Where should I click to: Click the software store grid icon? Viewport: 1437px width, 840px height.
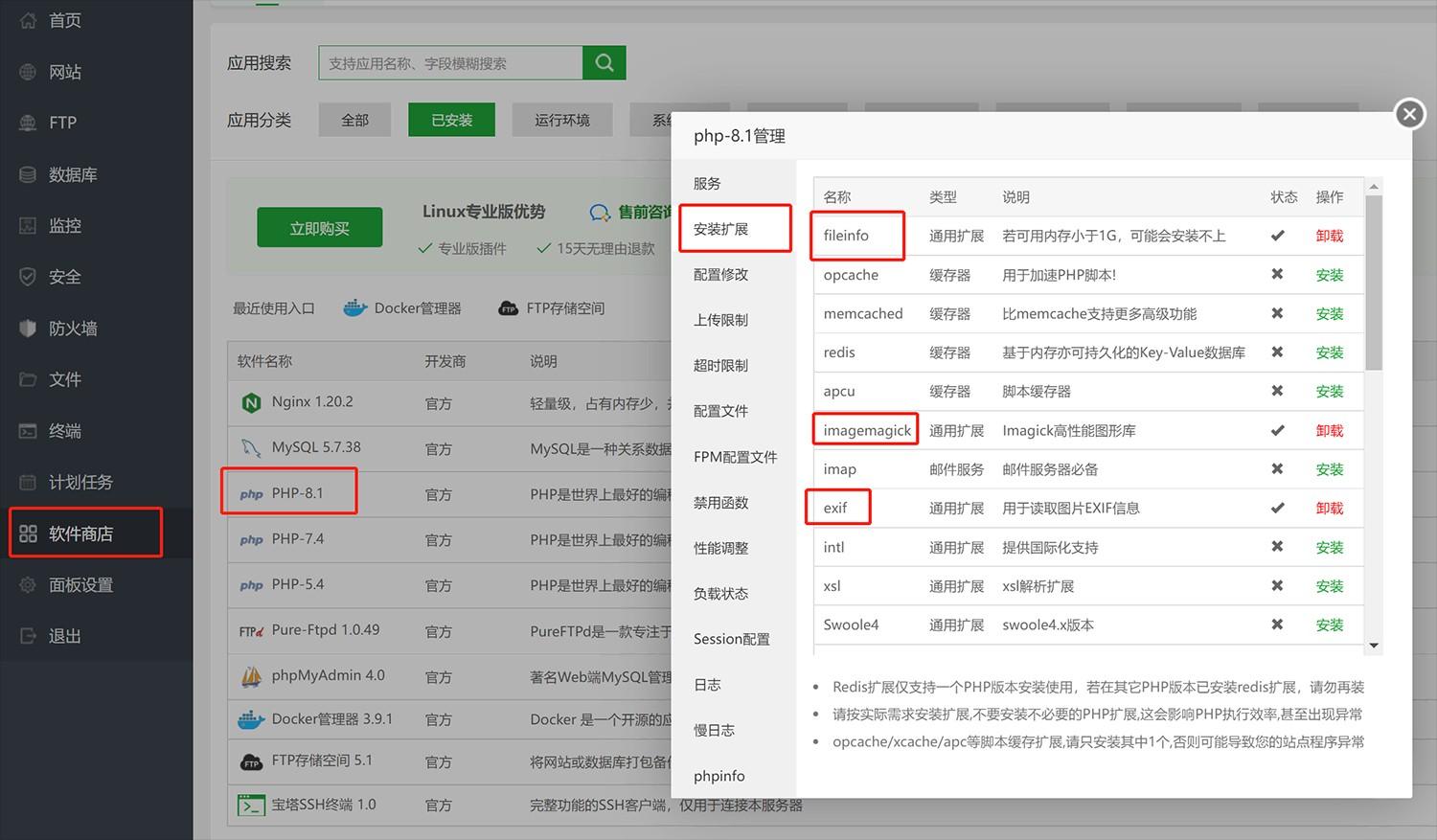click(x=28, y=534)
